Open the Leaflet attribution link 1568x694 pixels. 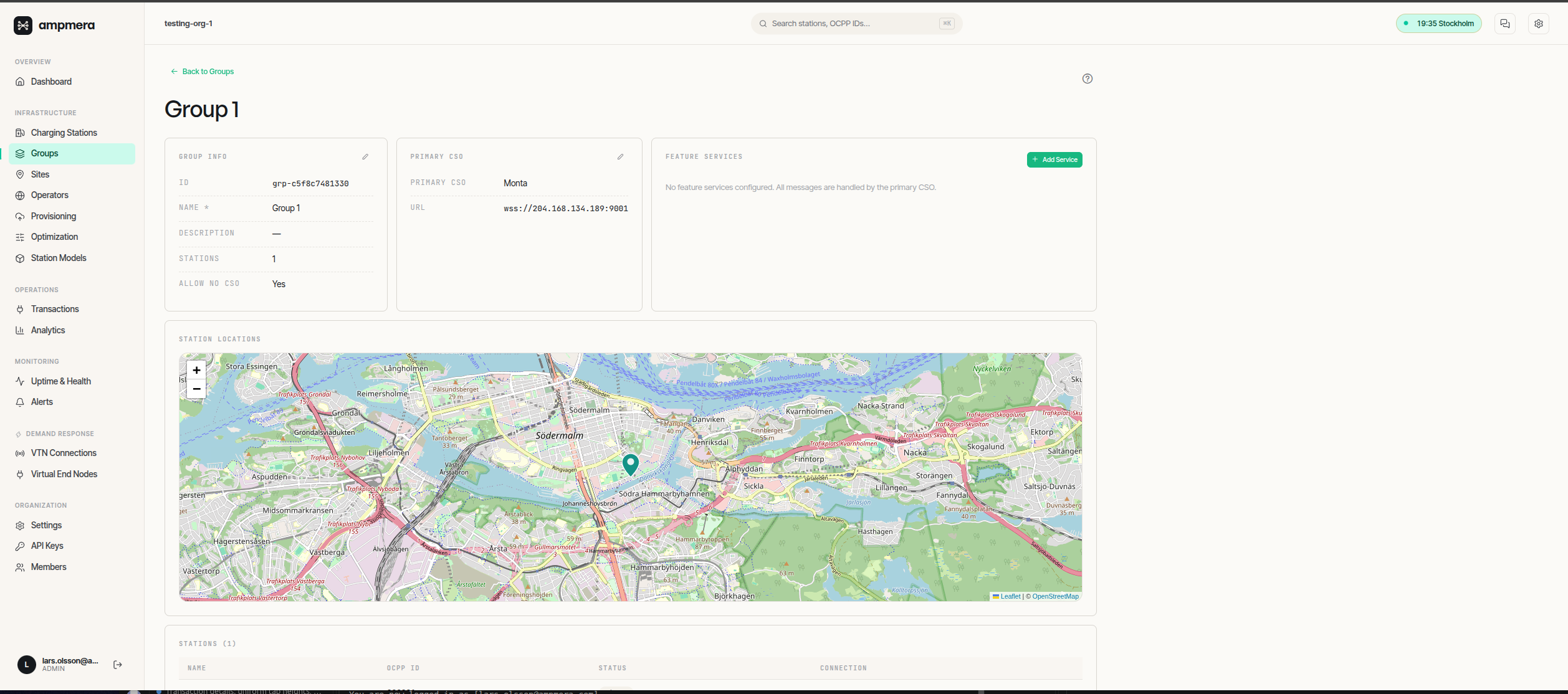[x=1006, y=597]
